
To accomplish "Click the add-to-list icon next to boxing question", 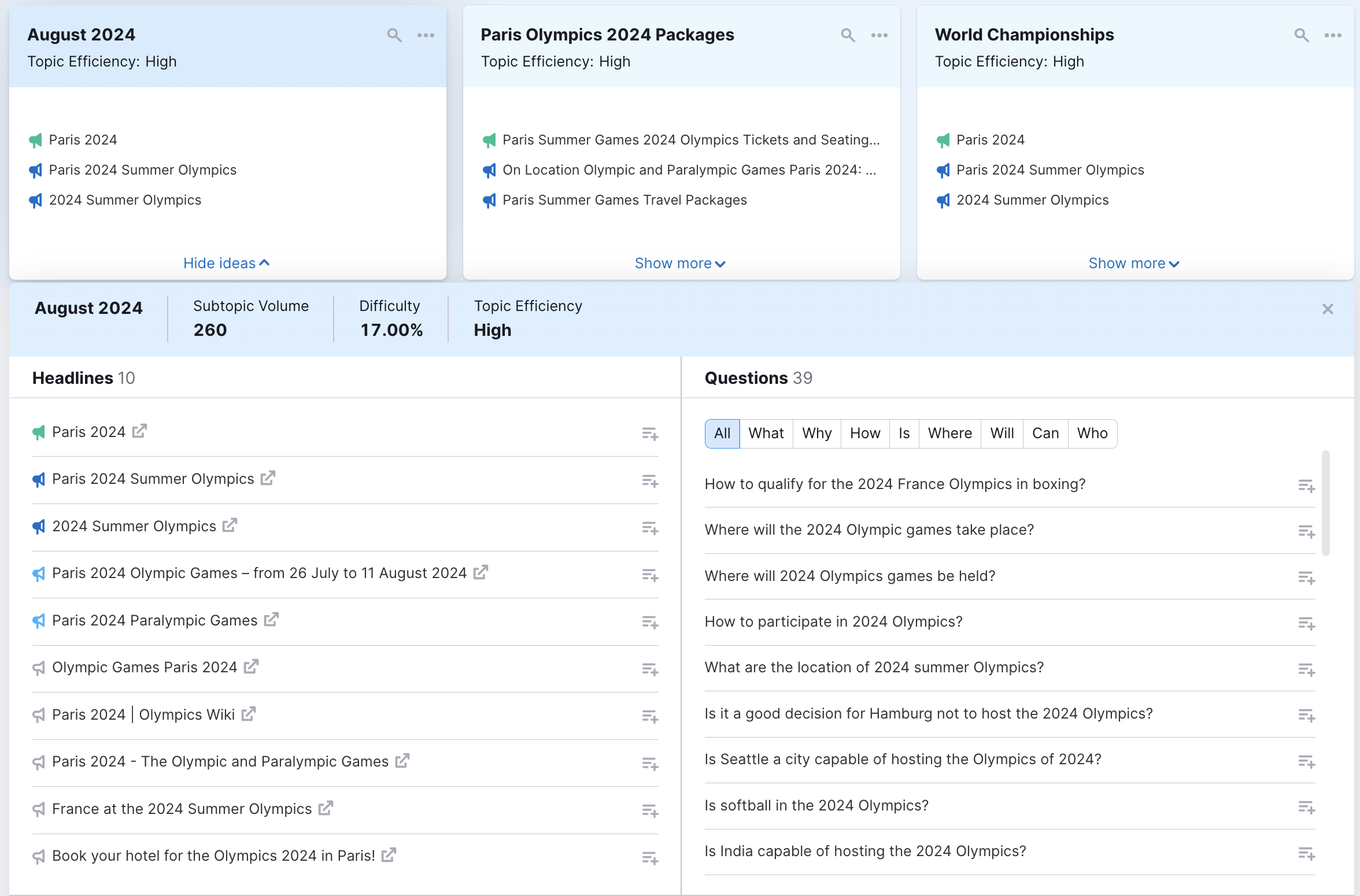I will (1306, 485).
